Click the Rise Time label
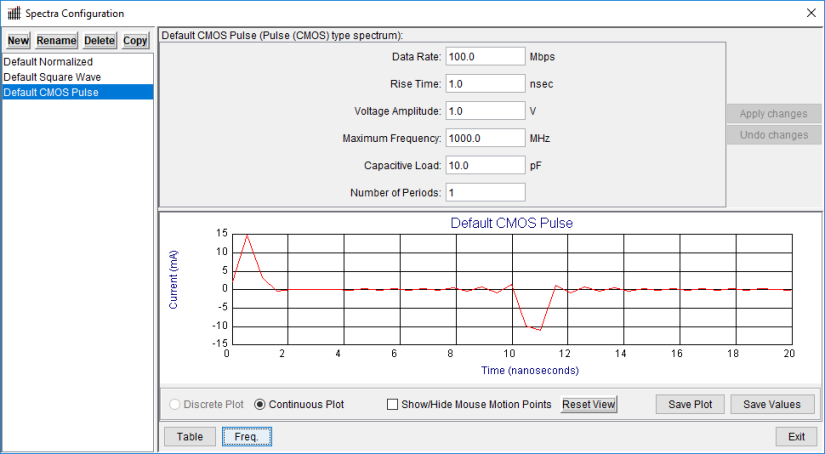The image size is (825, 454). pos(416,84)
